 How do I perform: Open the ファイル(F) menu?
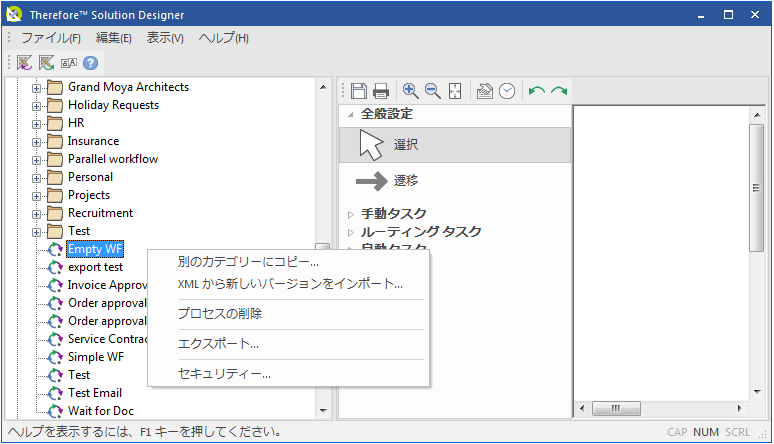[x=50, y=38]
